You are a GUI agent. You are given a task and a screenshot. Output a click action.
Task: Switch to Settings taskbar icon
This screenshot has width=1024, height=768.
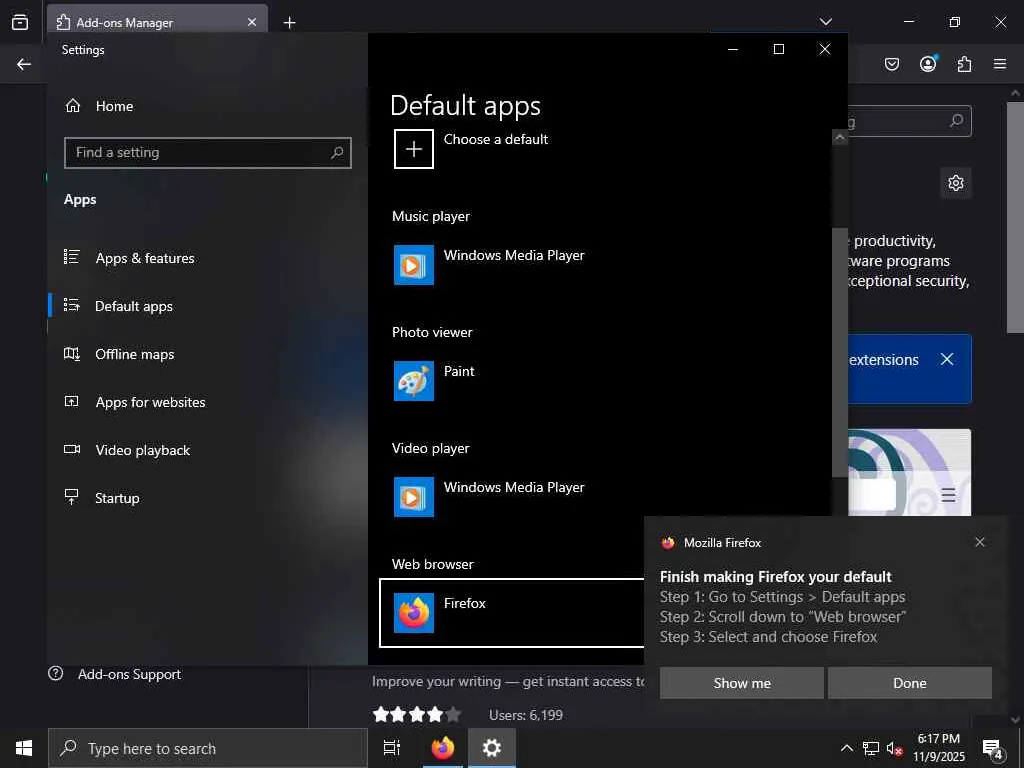click(492, 748)
